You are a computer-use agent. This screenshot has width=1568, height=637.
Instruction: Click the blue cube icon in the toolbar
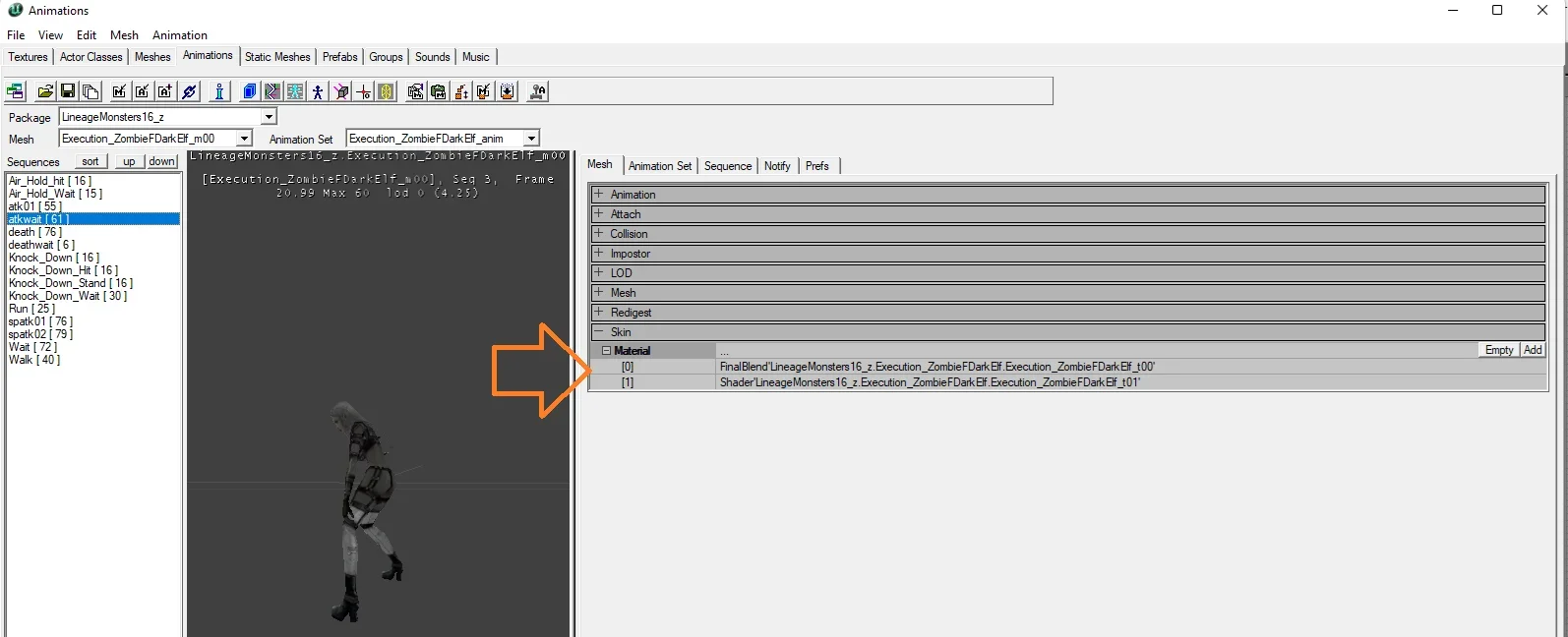[x=250, y=91]
